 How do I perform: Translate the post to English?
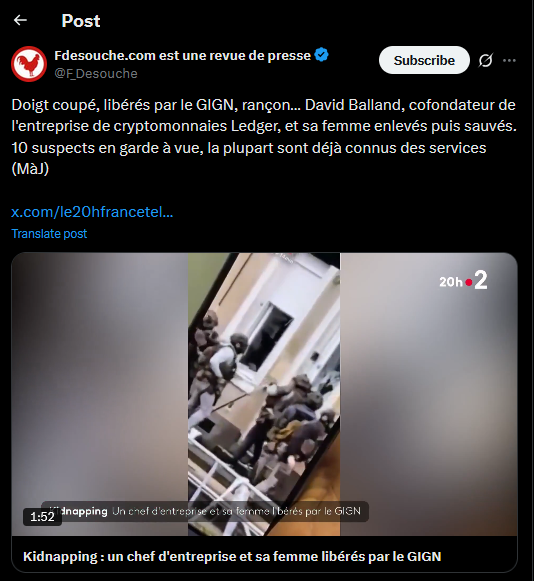(49, 233)
